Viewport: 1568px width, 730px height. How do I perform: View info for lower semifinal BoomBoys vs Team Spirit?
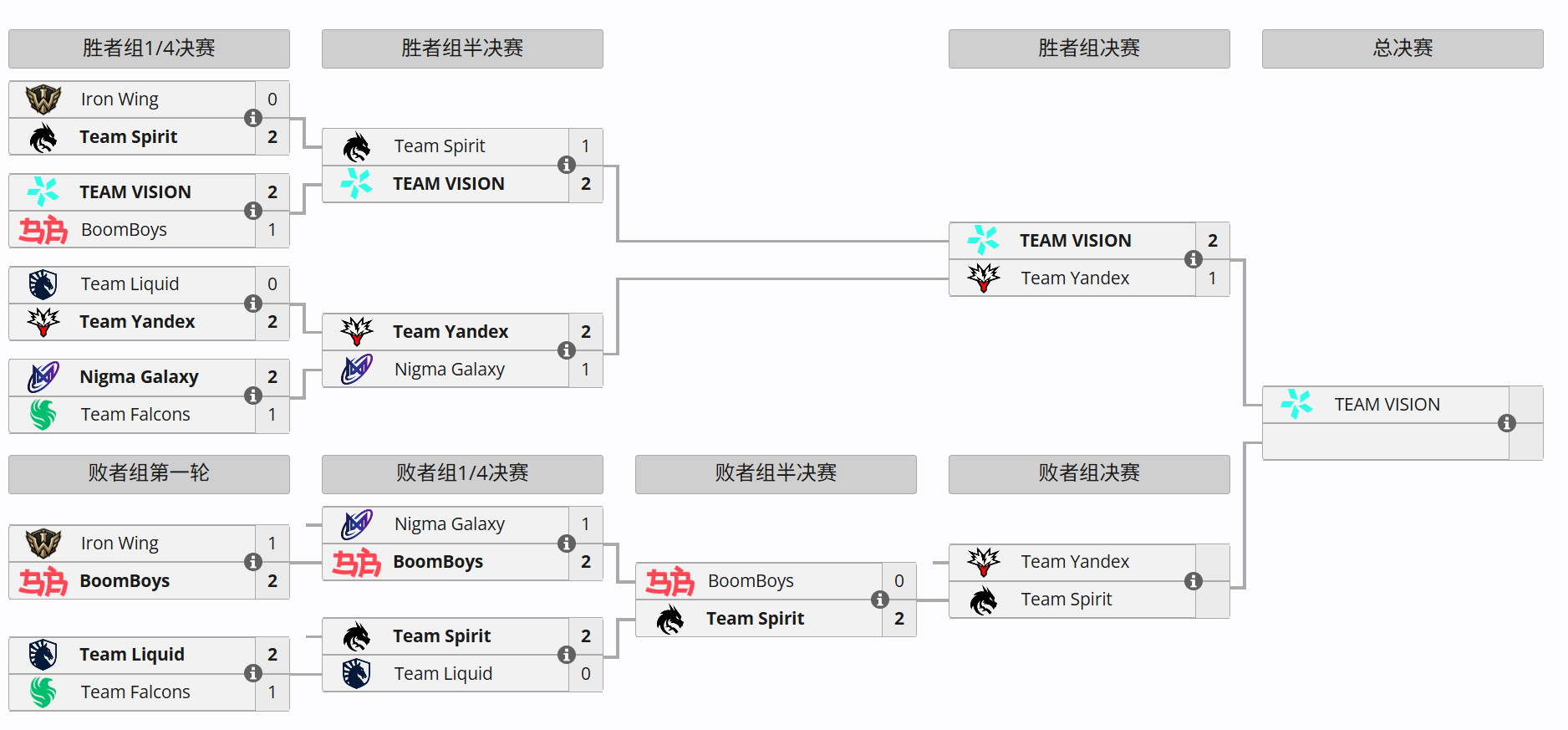pos(879,600)
